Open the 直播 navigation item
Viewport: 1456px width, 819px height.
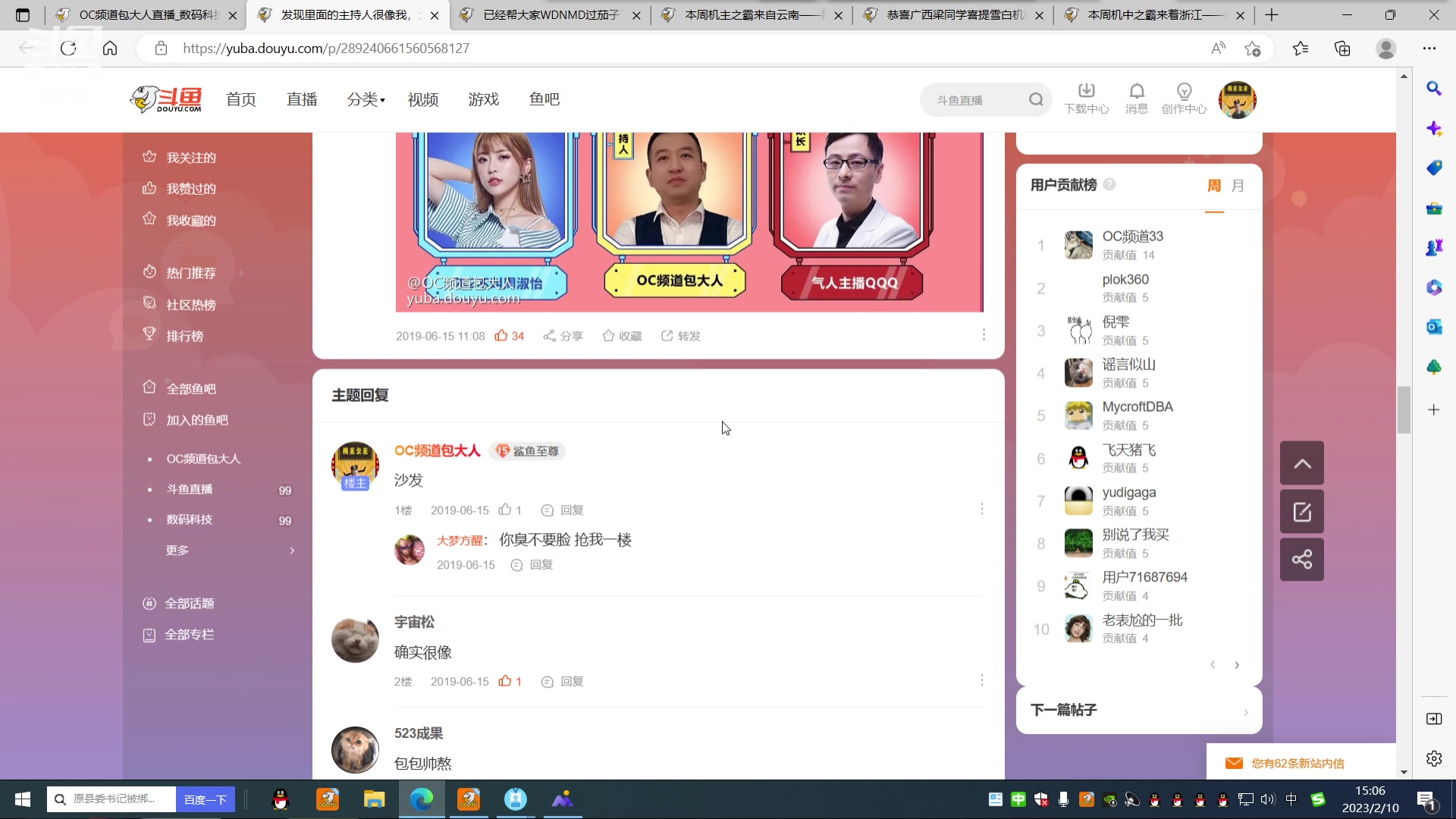pyautogui.click(x=302, y=99)
